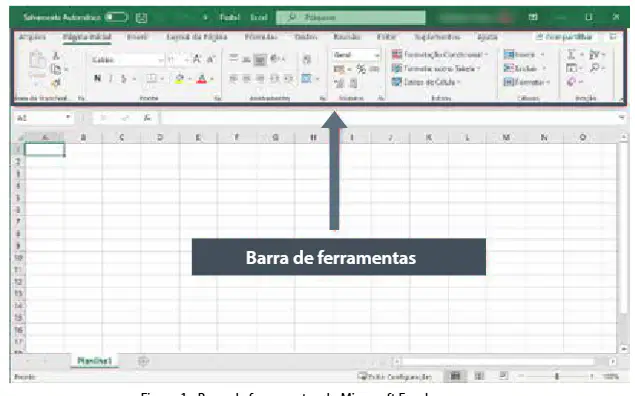This screenshot has height=396, width=635.
Task: Switch to the Fórmulas ribbon tab
Action: [x=261, y=37]
